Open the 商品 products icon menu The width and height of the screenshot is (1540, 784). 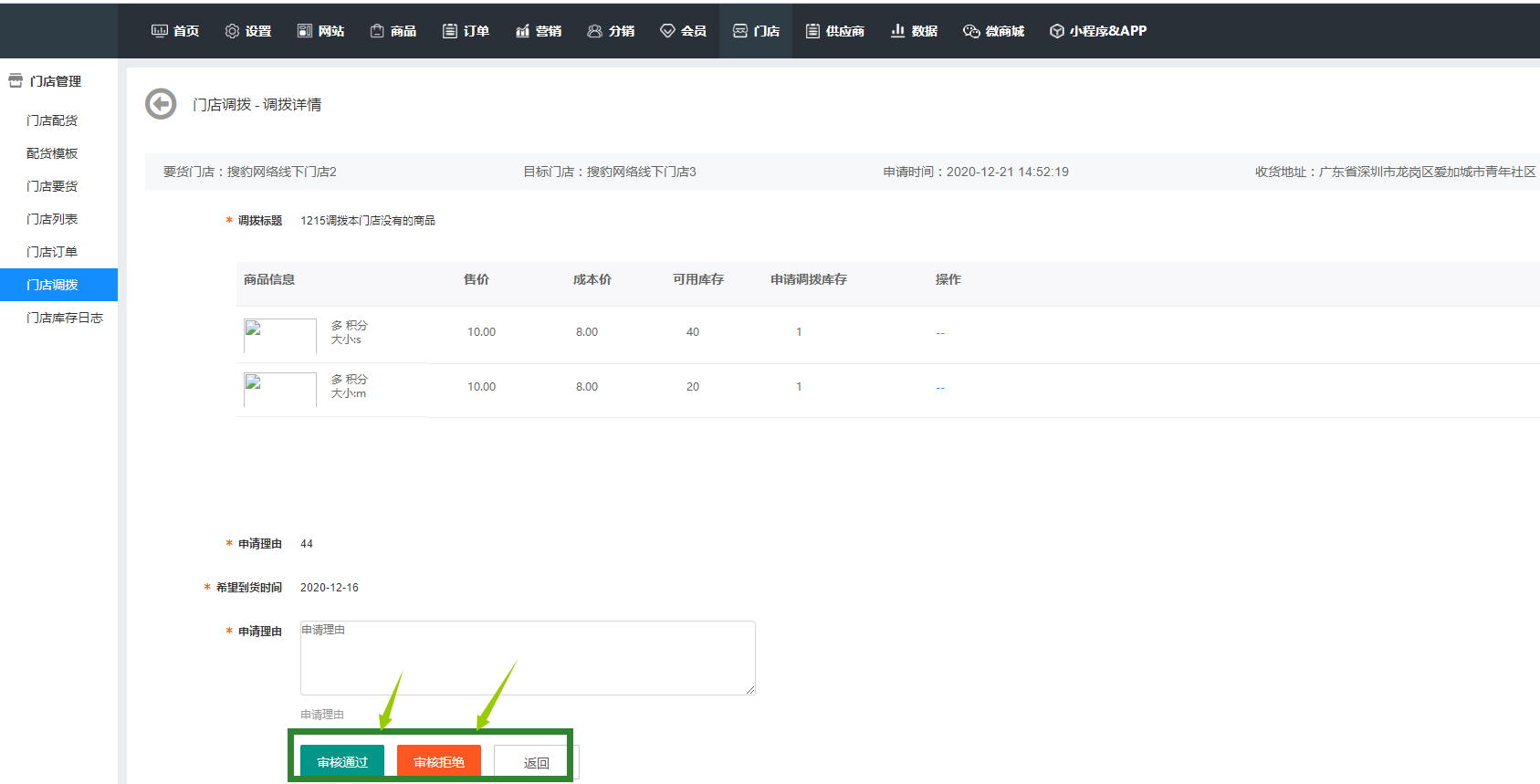tap(377, 31)
